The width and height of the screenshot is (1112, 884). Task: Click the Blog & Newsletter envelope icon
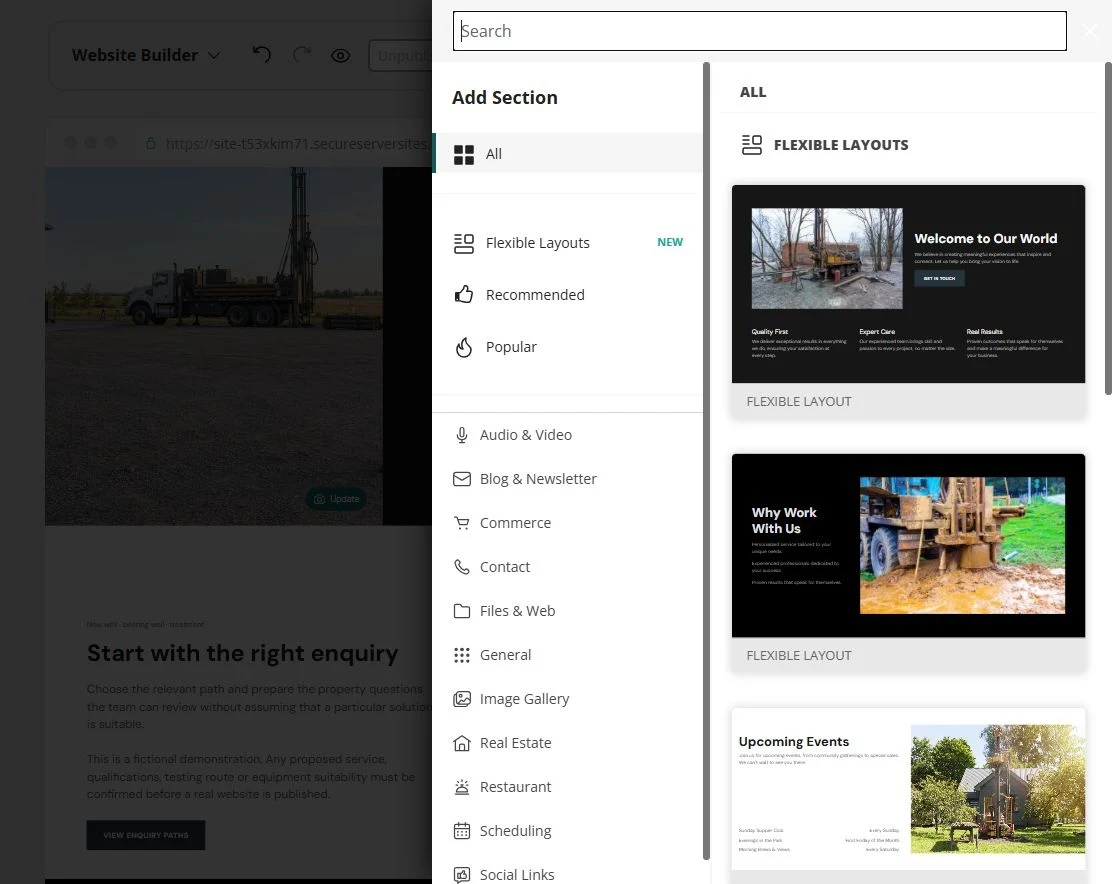(x=462, y=479)
